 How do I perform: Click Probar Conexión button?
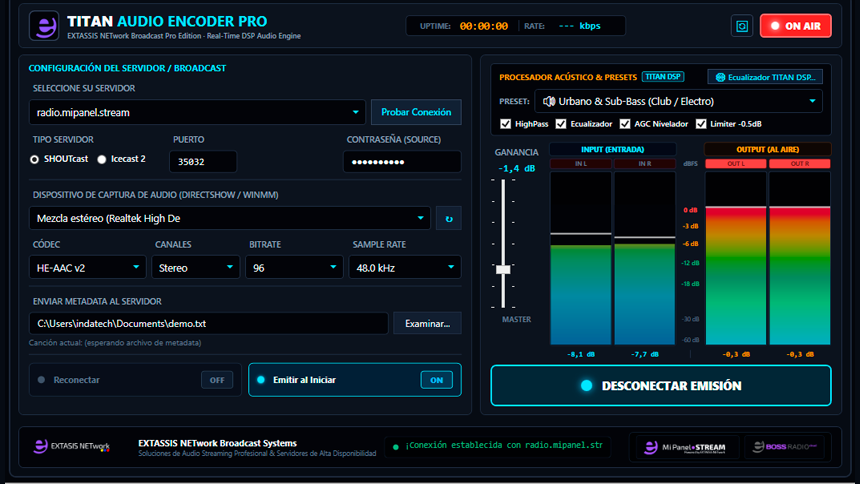coord(416,112)
